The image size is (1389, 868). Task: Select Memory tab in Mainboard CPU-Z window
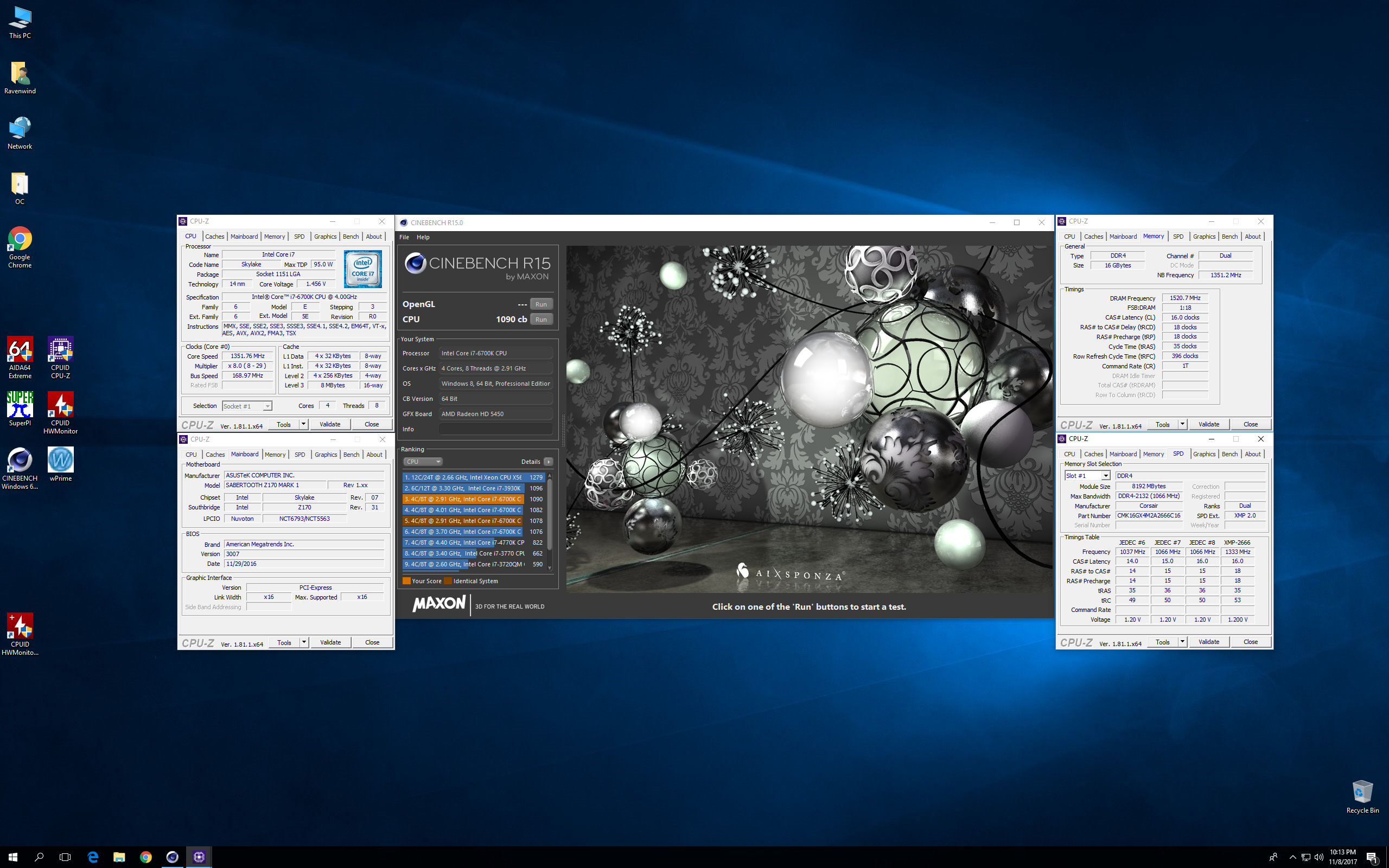[x=275, y=454]
